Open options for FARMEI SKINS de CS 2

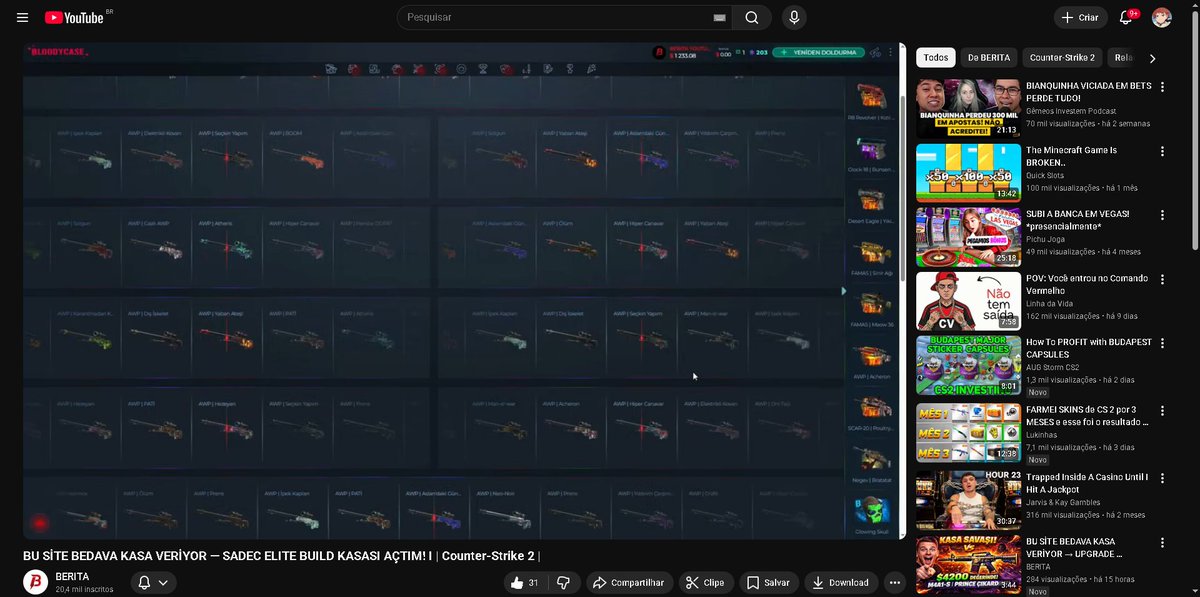pyautogui.click(x=1162, y=412)
